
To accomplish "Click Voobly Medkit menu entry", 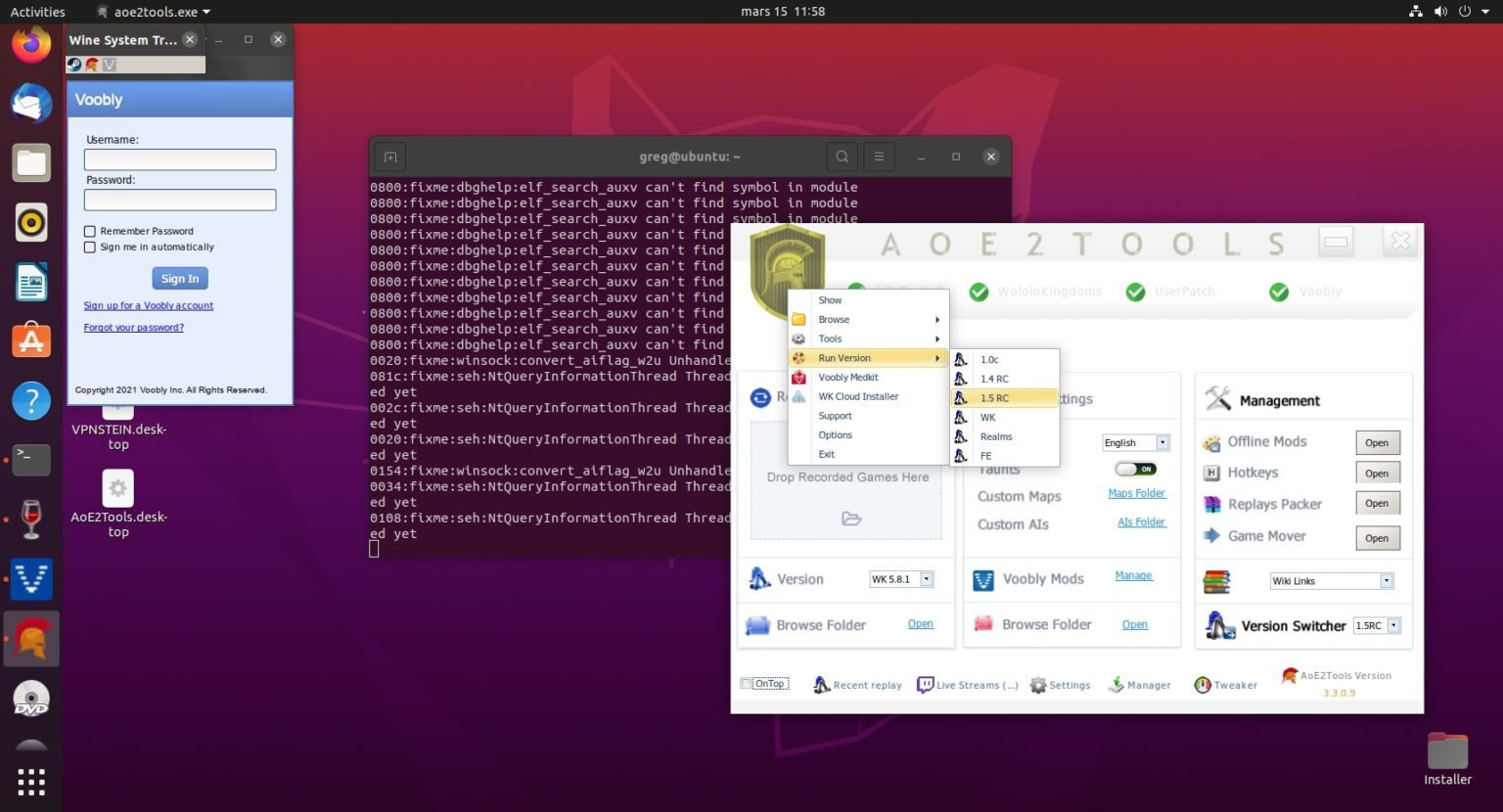I will coord(847,377).
